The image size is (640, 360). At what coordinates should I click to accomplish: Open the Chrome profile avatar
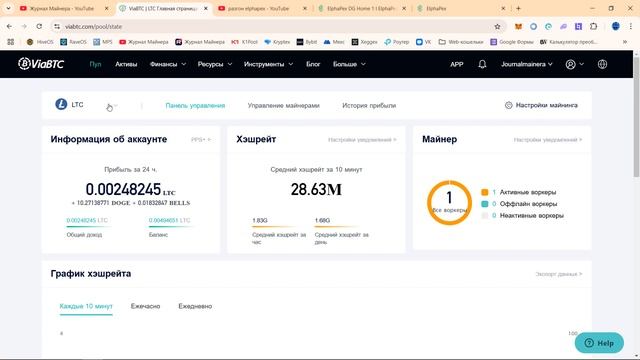click(616, 27)
